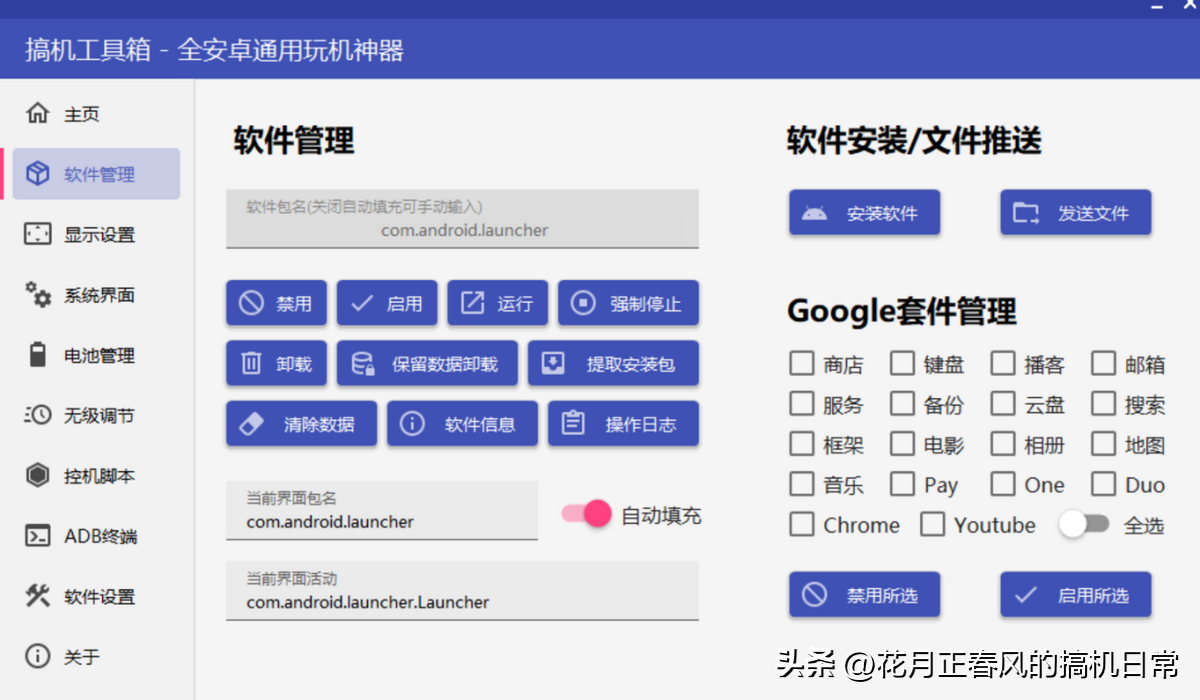1200x700 pixels.
Task: Switch to 显示设置 in sidebar
Action: coord(97,234)
